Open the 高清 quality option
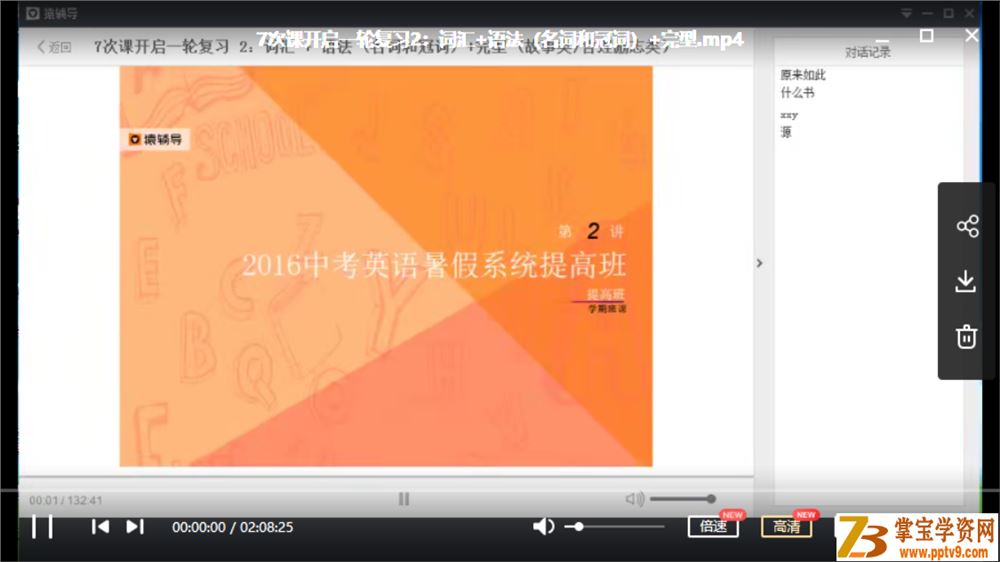Screen dimensions: 1000x562 (786, 527)
